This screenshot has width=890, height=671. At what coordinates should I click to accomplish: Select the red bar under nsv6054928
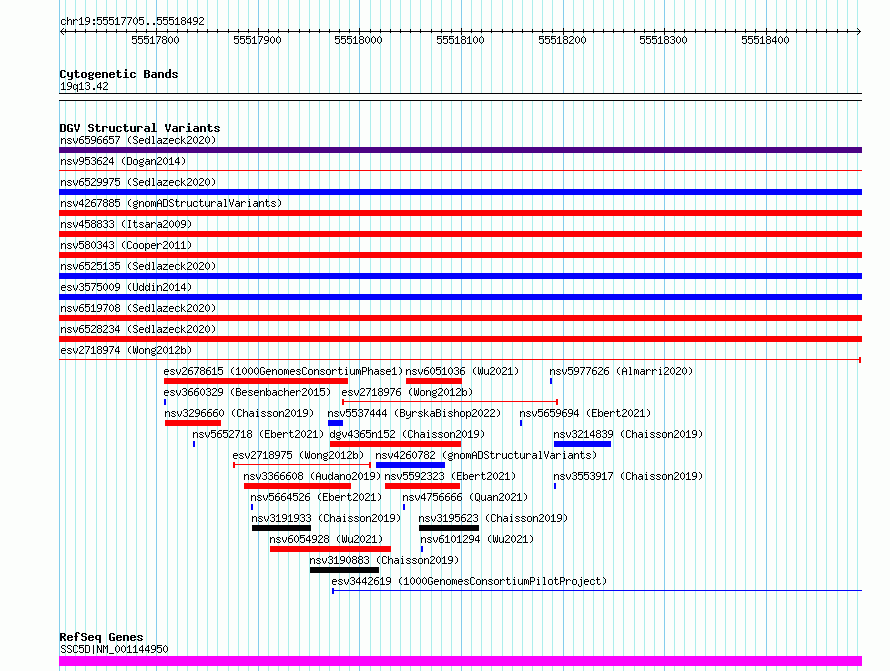coord(330,549)
